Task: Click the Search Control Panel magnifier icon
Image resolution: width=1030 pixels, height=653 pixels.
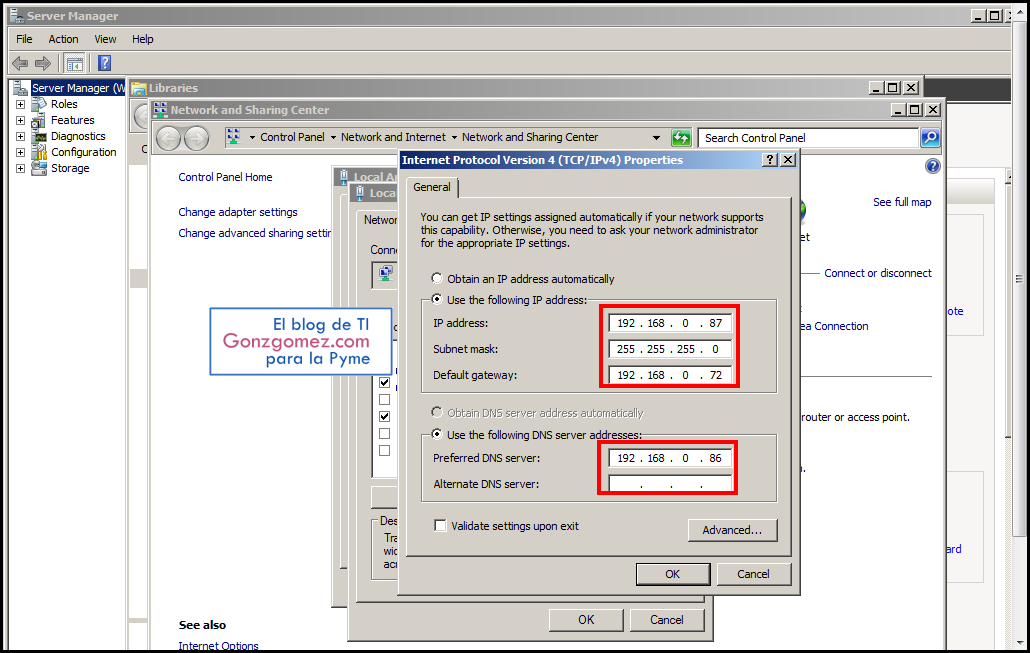Action: [929, 137]
